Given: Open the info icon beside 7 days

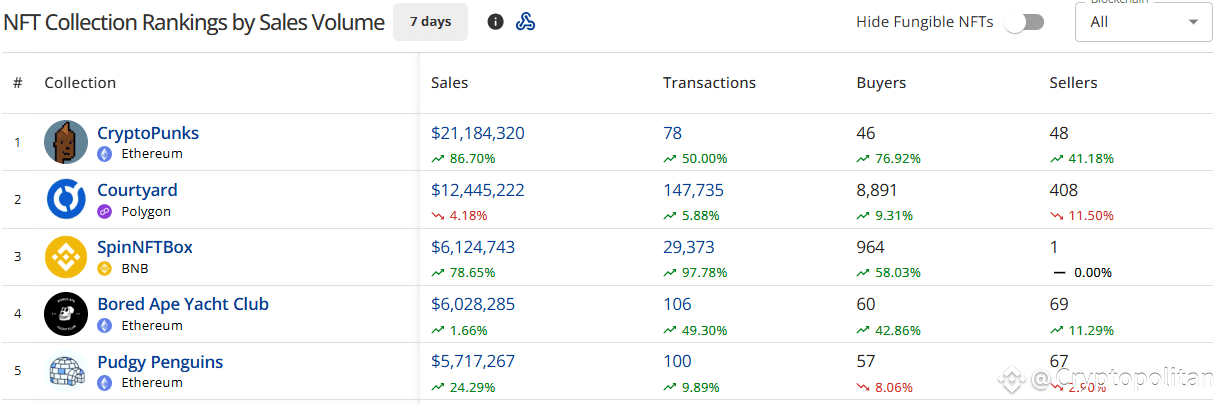Looking at the screenshot, I should click(495, 22).
